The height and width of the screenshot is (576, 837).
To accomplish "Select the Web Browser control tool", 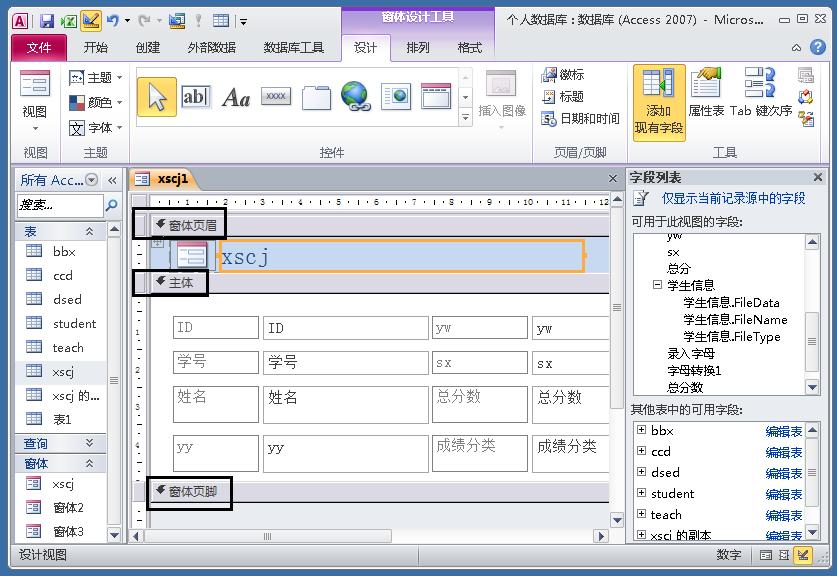I will point(396,96).
